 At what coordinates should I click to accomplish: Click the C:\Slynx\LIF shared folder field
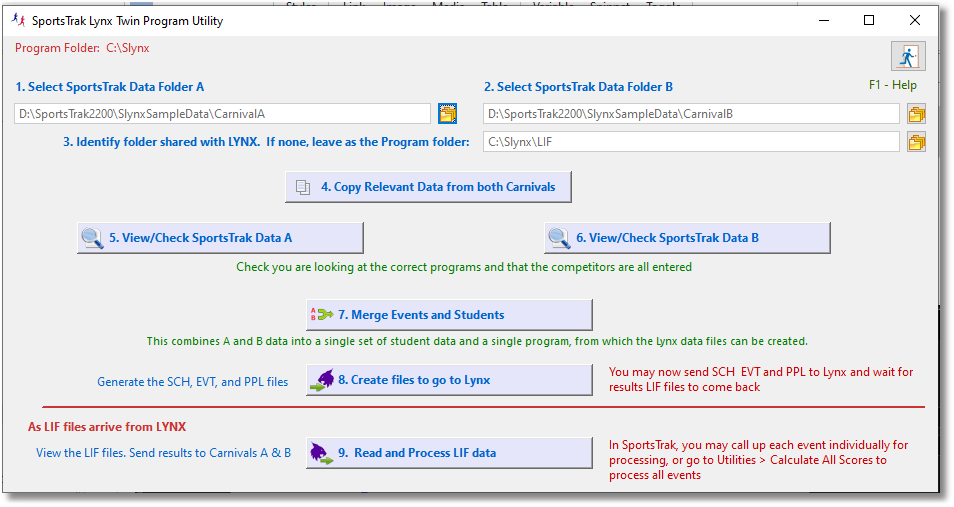pyautogui.click(x=691, y=142)
